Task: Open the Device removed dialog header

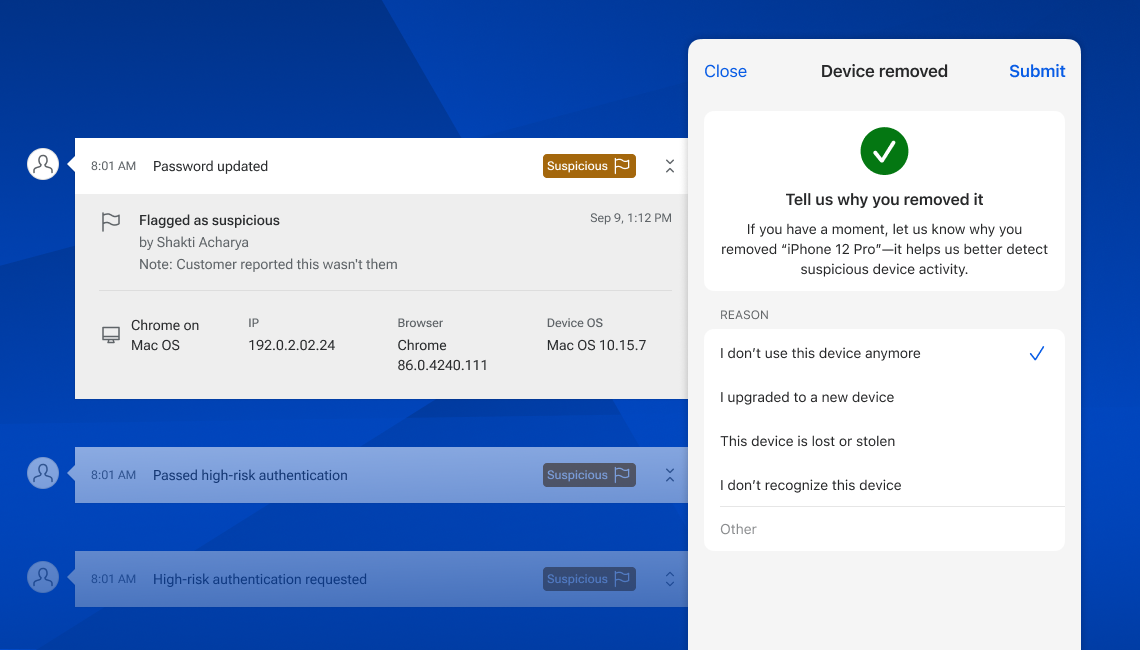Action: tap(883, 71)
